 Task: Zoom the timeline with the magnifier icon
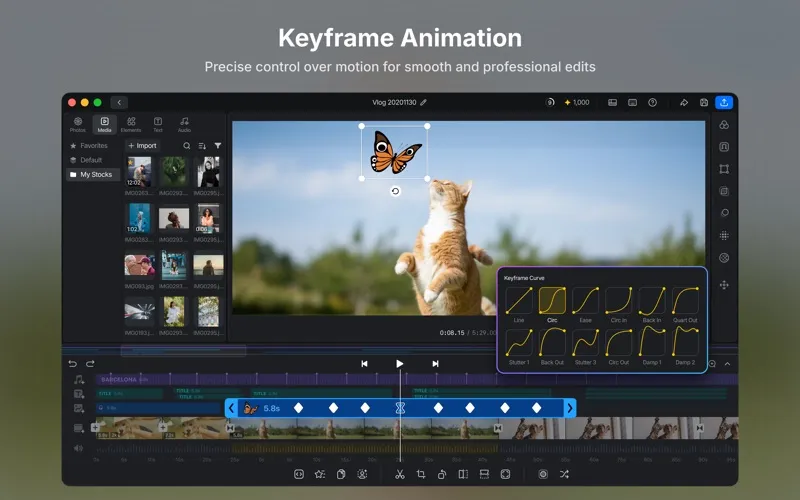(712, 364)
